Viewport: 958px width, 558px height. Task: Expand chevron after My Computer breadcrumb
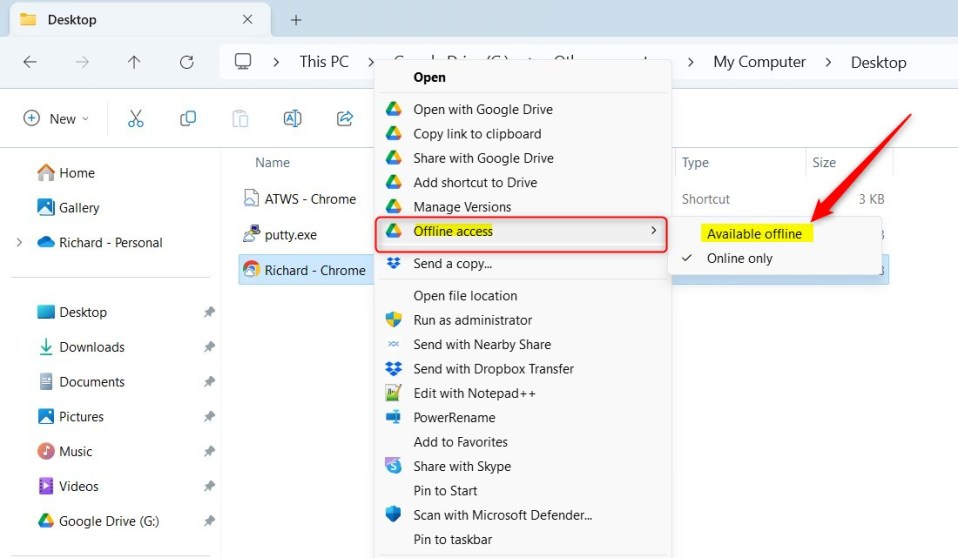point(828,62)
